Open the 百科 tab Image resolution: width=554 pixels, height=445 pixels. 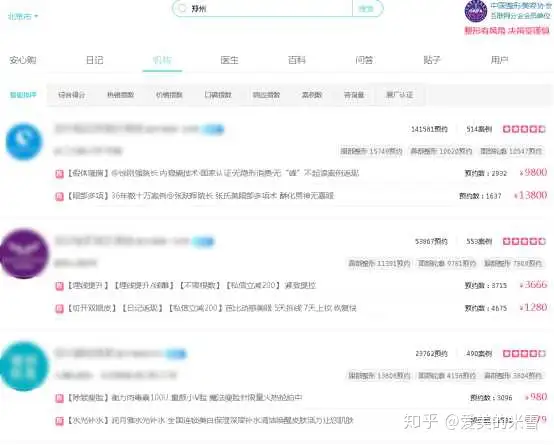[296, 60]
